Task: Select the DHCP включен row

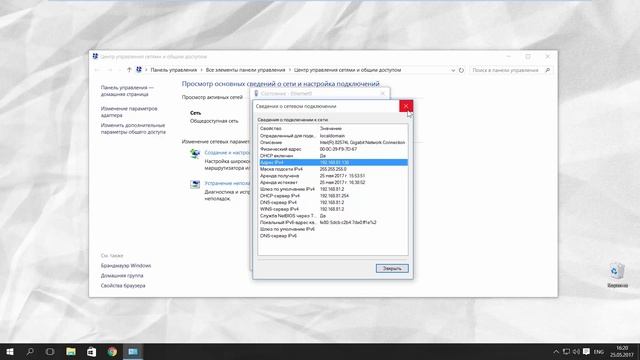Action: pyautogui.click(x=333, y=156)
